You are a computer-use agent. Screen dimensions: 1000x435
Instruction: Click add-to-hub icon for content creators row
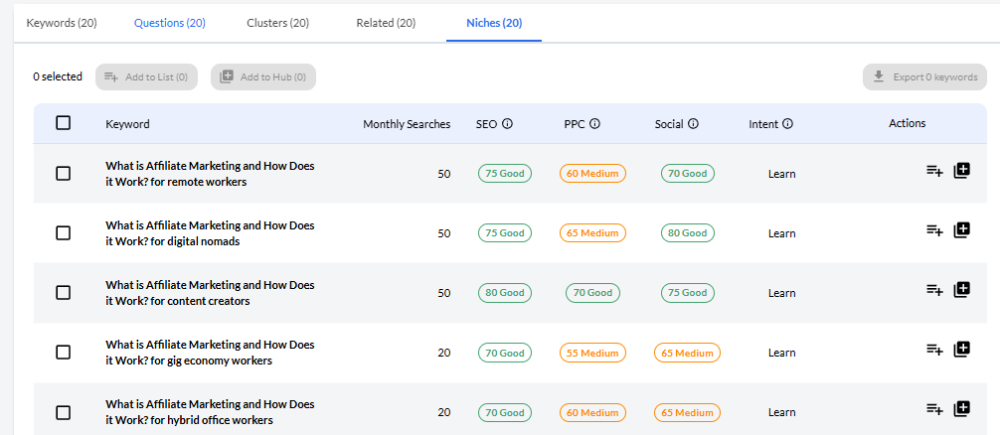click(962, 290)
